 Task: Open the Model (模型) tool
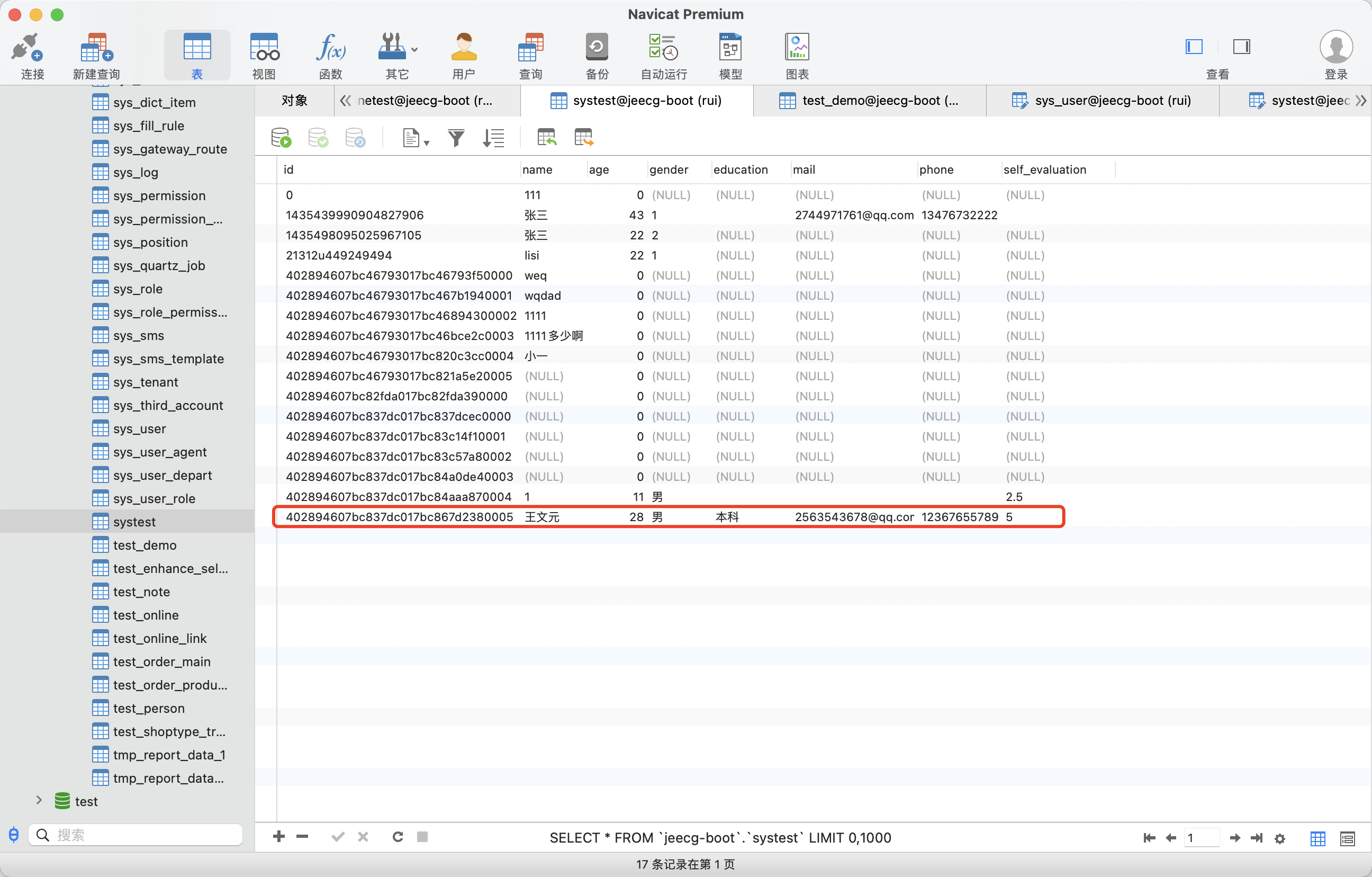(x=730, y=55)
